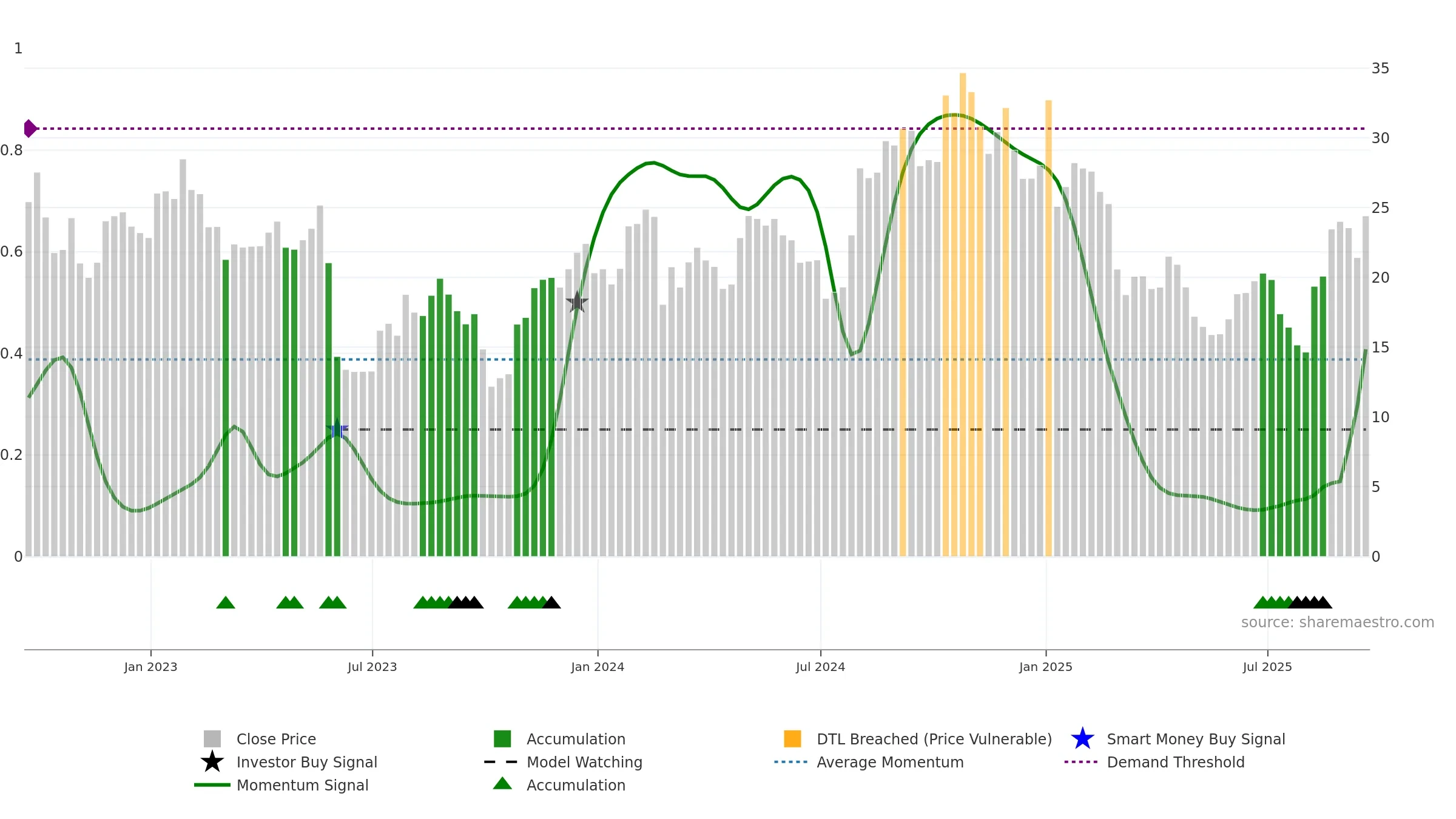1456x819 pixels.
Task: Click the blue star marker on the chart
Action: pos(337,430)
